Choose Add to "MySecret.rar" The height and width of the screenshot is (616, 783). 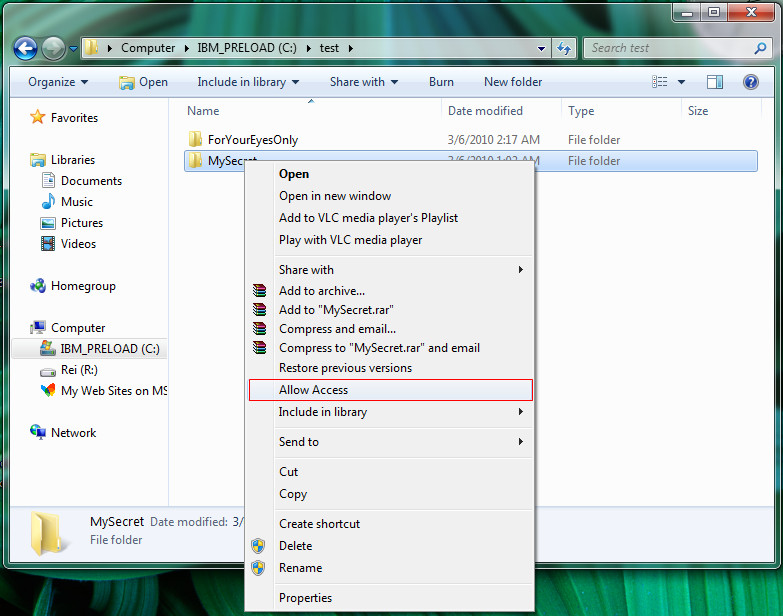pyautogui.click(x=391, y=309)
